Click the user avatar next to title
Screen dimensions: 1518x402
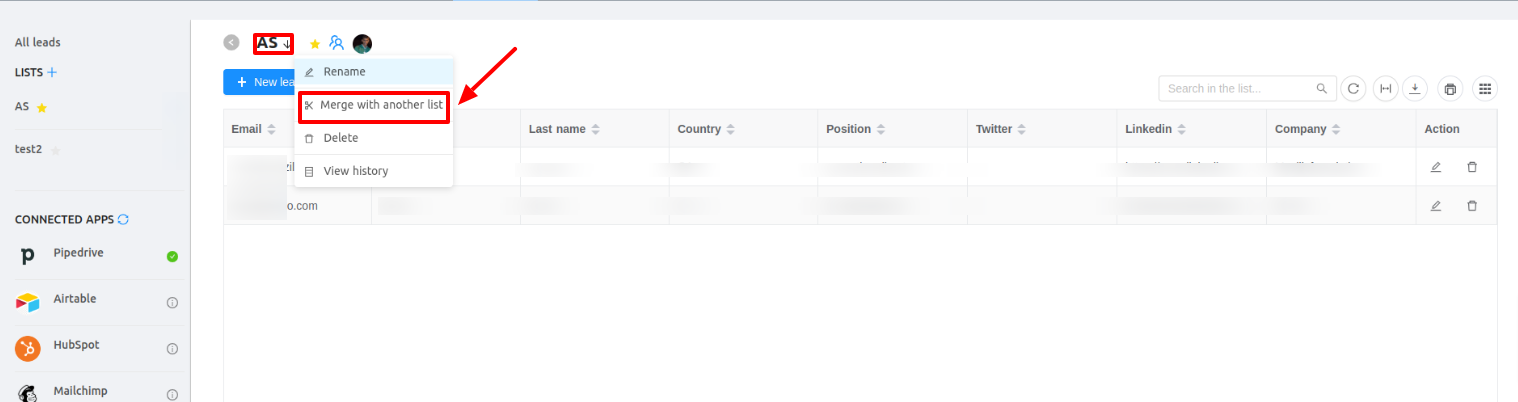(x=362, y=43)
